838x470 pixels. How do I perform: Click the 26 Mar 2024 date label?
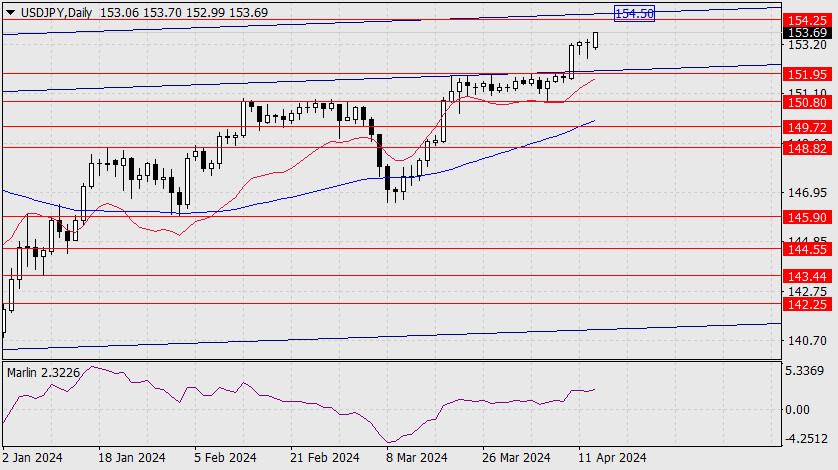click(516, 458)
